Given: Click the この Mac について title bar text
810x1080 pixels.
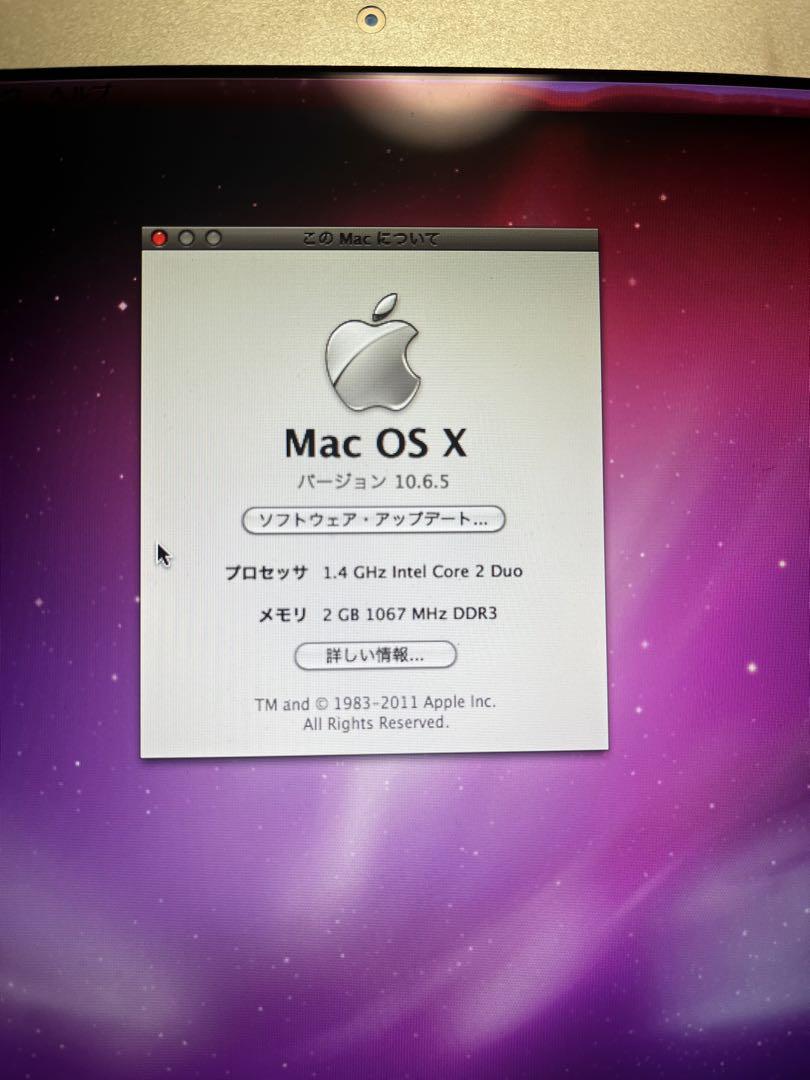Looking at the screenshot, I should click(x=371, y=239).
